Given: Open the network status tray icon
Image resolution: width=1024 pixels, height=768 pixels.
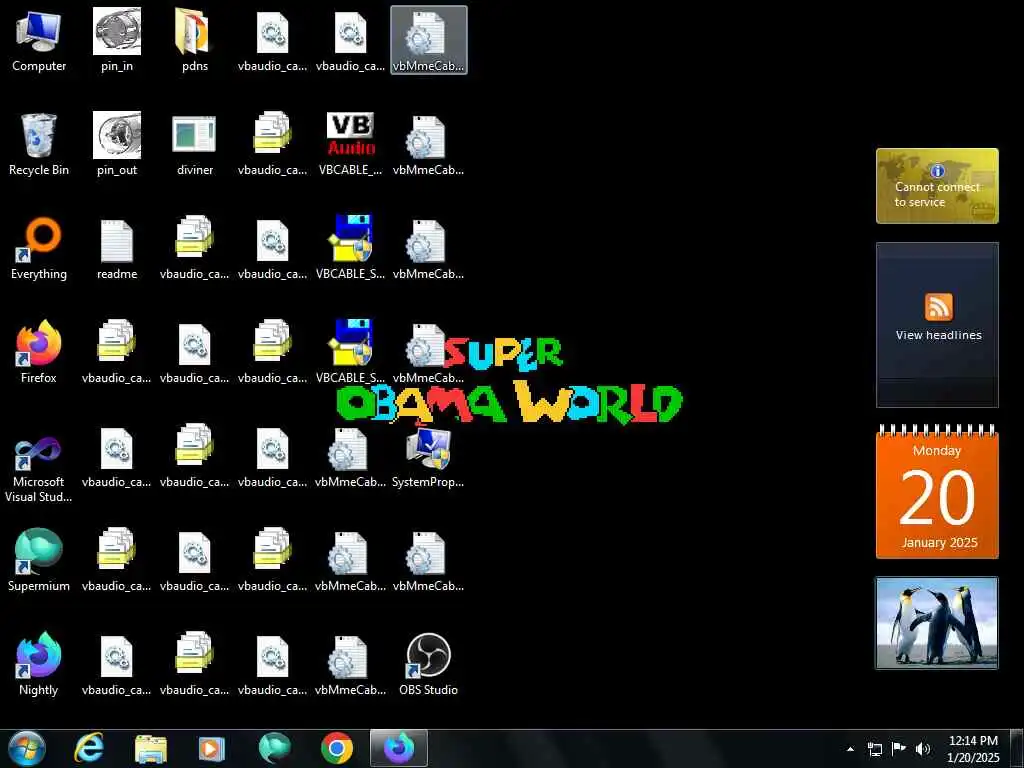Looking at the screenshot, I should pyautogui.click(x=875, y=749).
